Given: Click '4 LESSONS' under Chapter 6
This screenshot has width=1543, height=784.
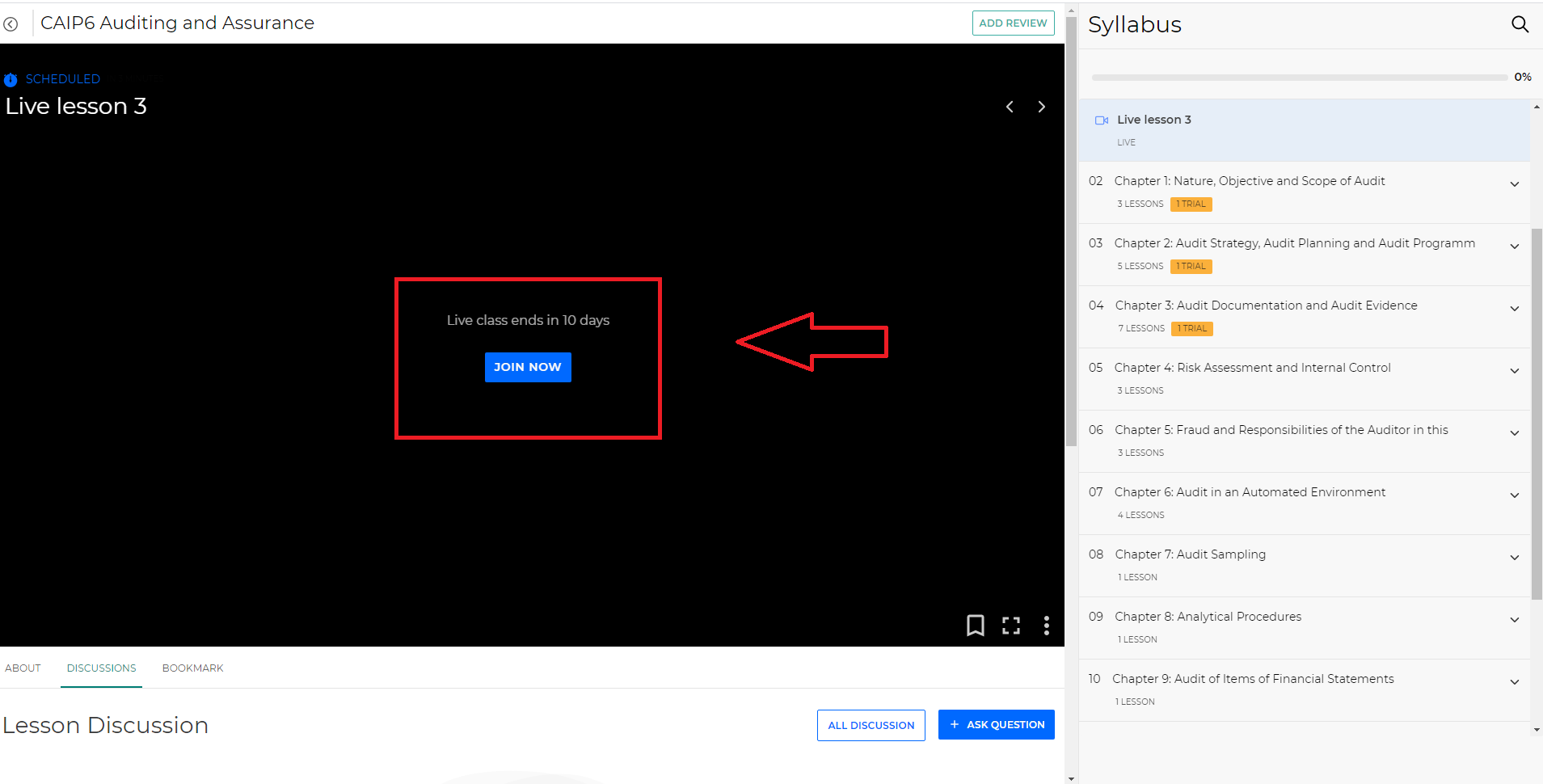Looking at the screenshot, I should [x=1140, y=516].
